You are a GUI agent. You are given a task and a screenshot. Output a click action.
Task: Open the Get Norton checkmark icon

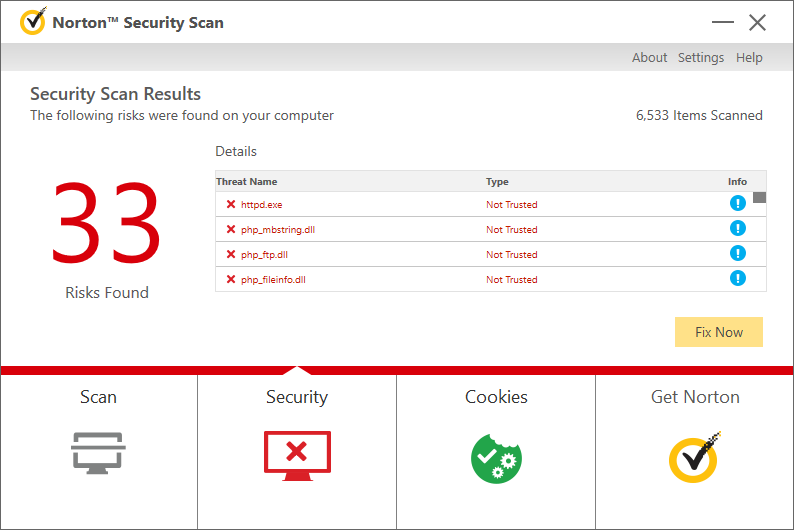(x=695, y=455)
